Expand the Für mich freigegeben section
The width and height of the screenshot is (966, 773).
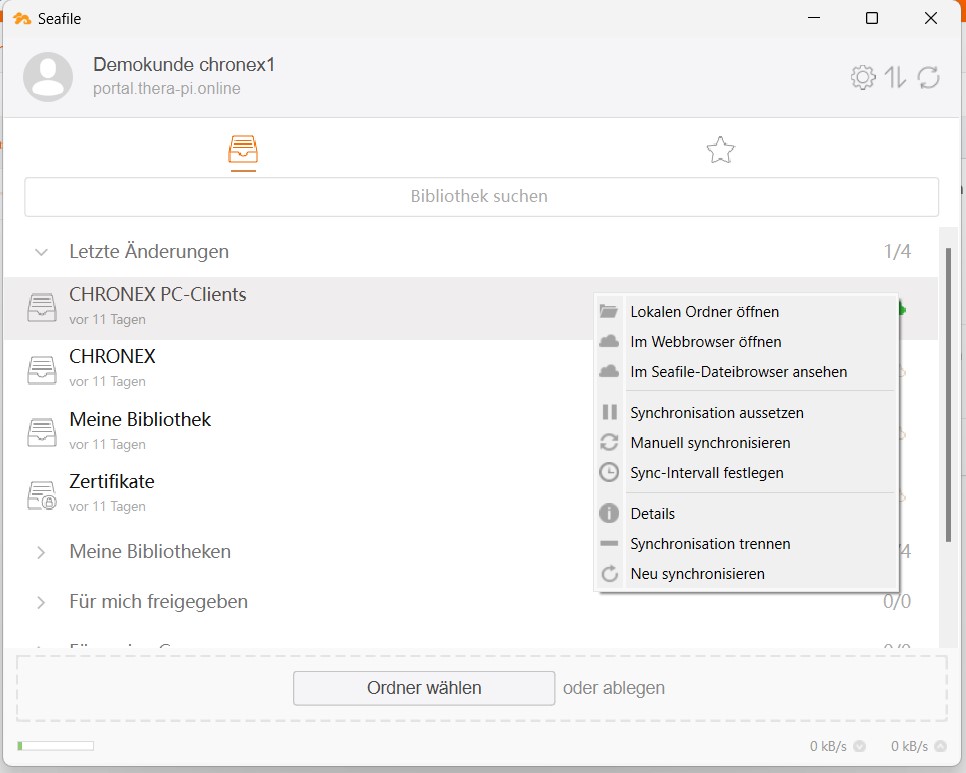click(x=41, y=602)
